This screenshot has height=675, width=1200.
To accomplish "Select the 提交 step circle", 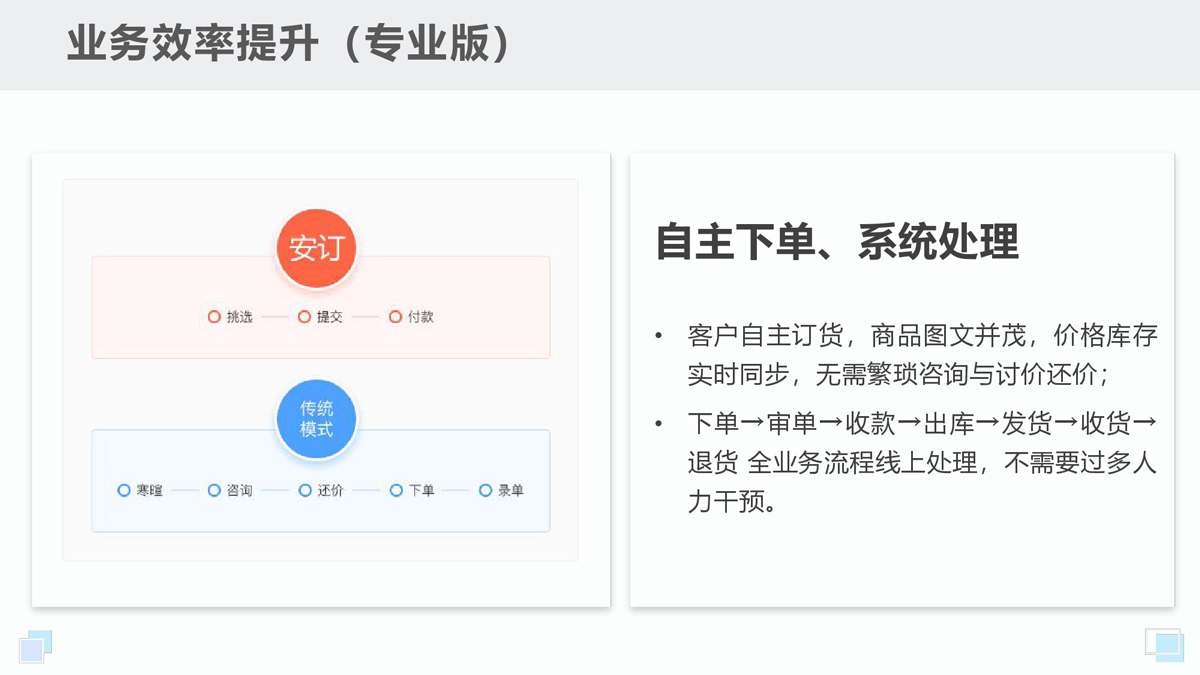I will point(304,317).
